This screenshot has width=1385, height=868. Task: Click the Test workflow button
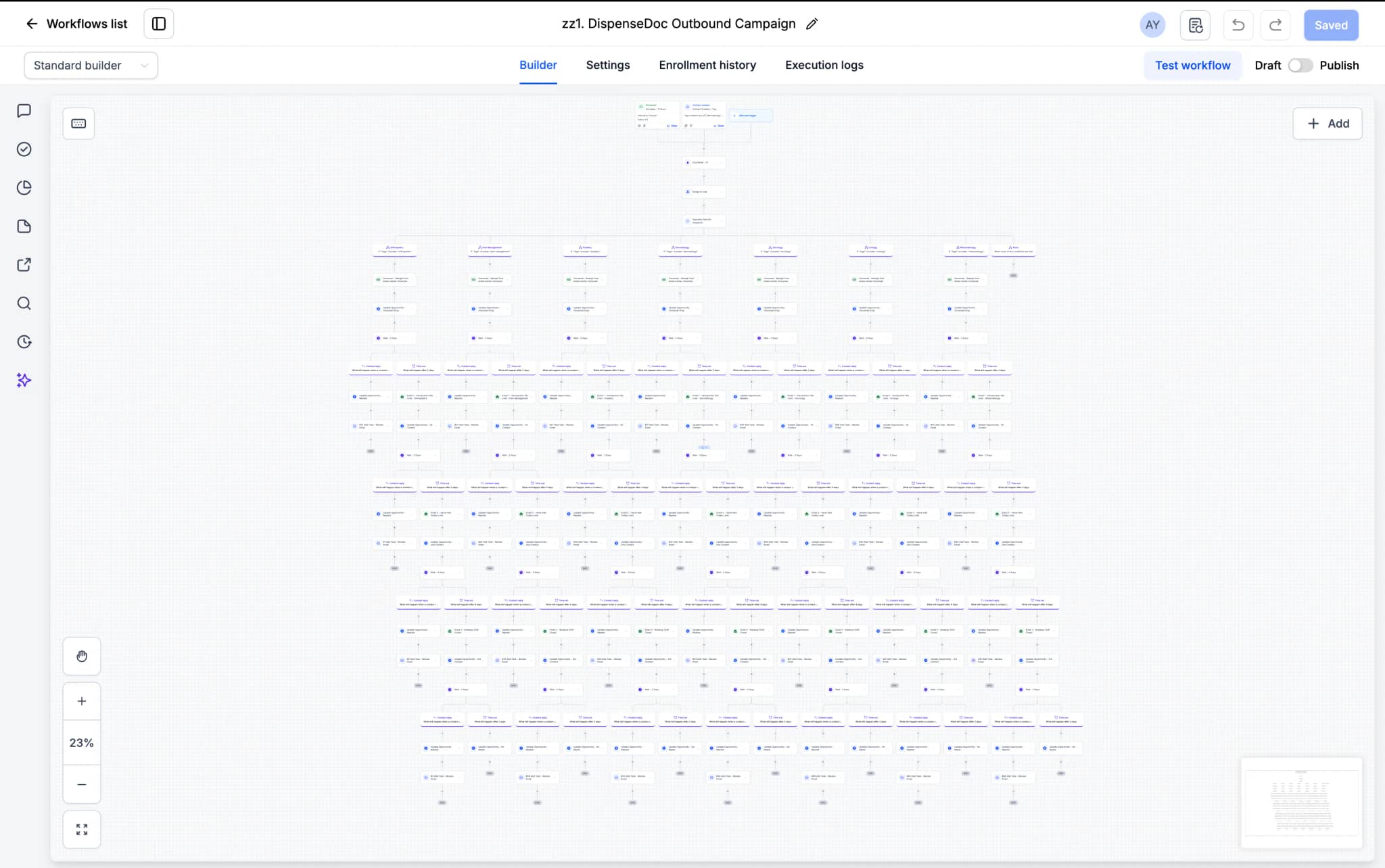pyautogui.click(x=1193, y=66)
